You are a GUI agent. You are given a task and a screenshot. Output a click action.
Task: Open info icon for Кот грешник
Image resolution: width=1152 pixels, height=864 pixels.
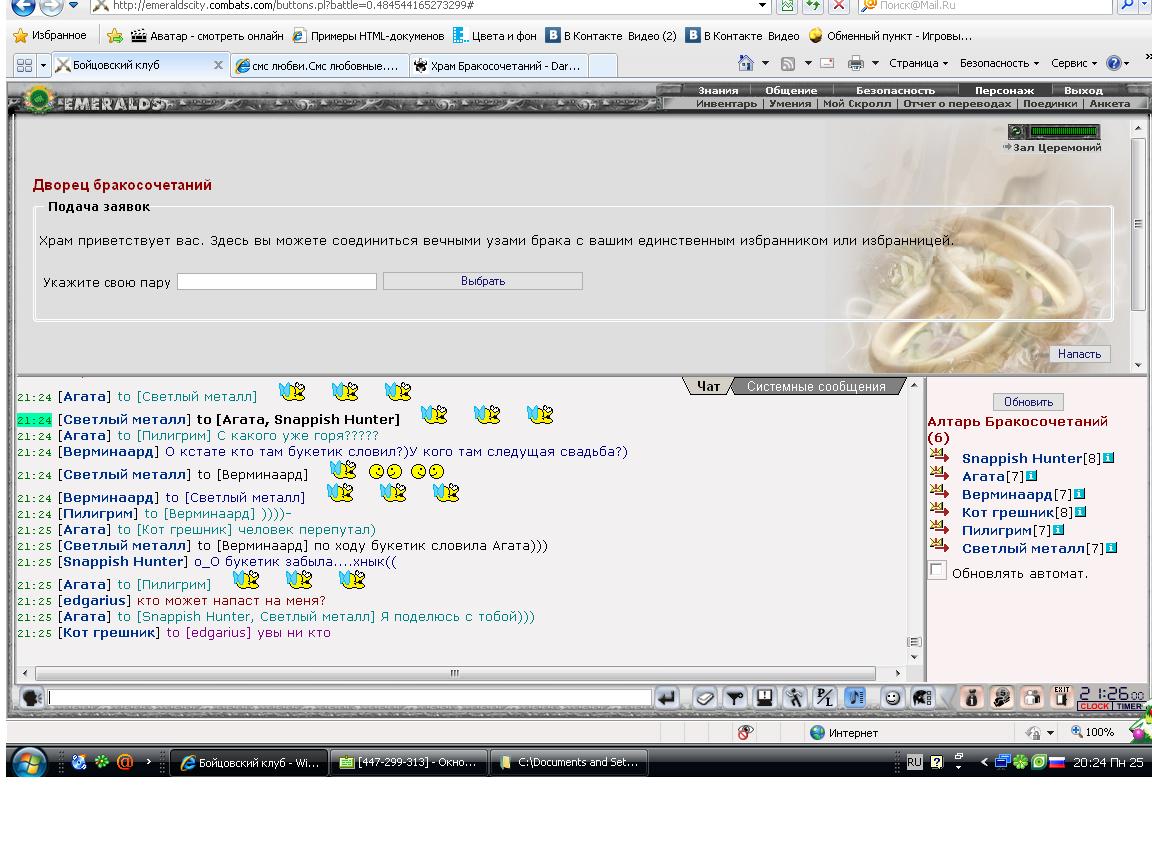[1080, 512]
